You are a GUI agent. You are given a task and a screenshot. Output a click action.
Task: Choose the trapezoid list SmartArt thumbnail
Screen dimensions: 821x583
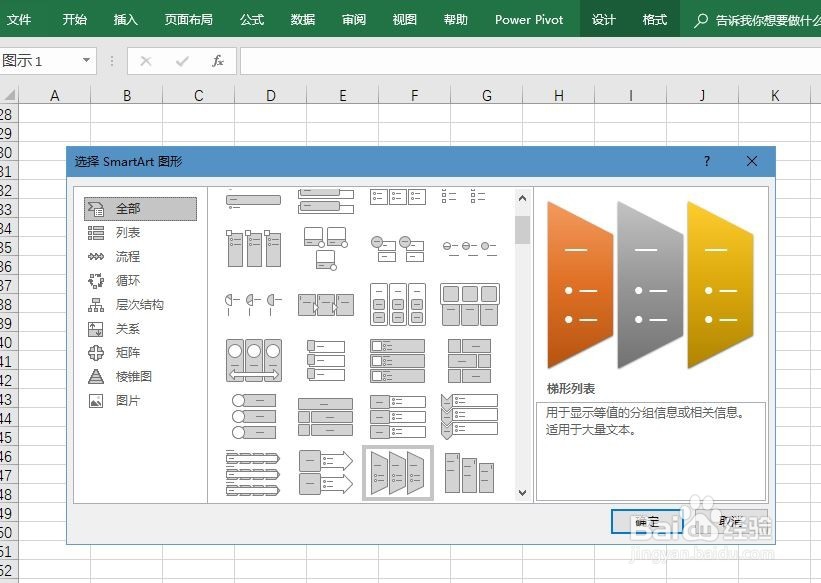(397, 473)
